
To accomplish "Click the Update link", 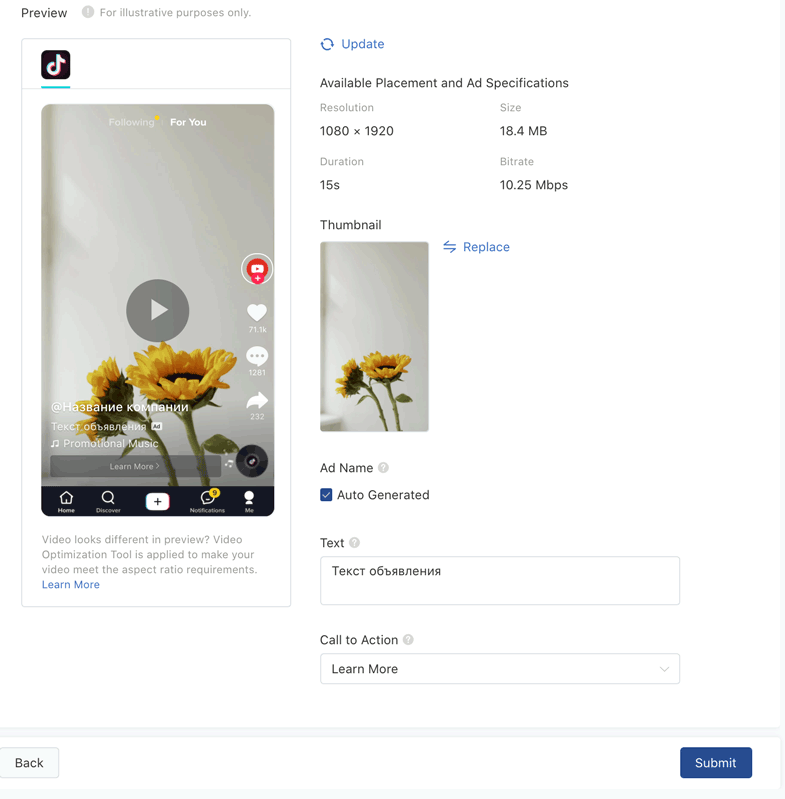I will coord(352,44).
